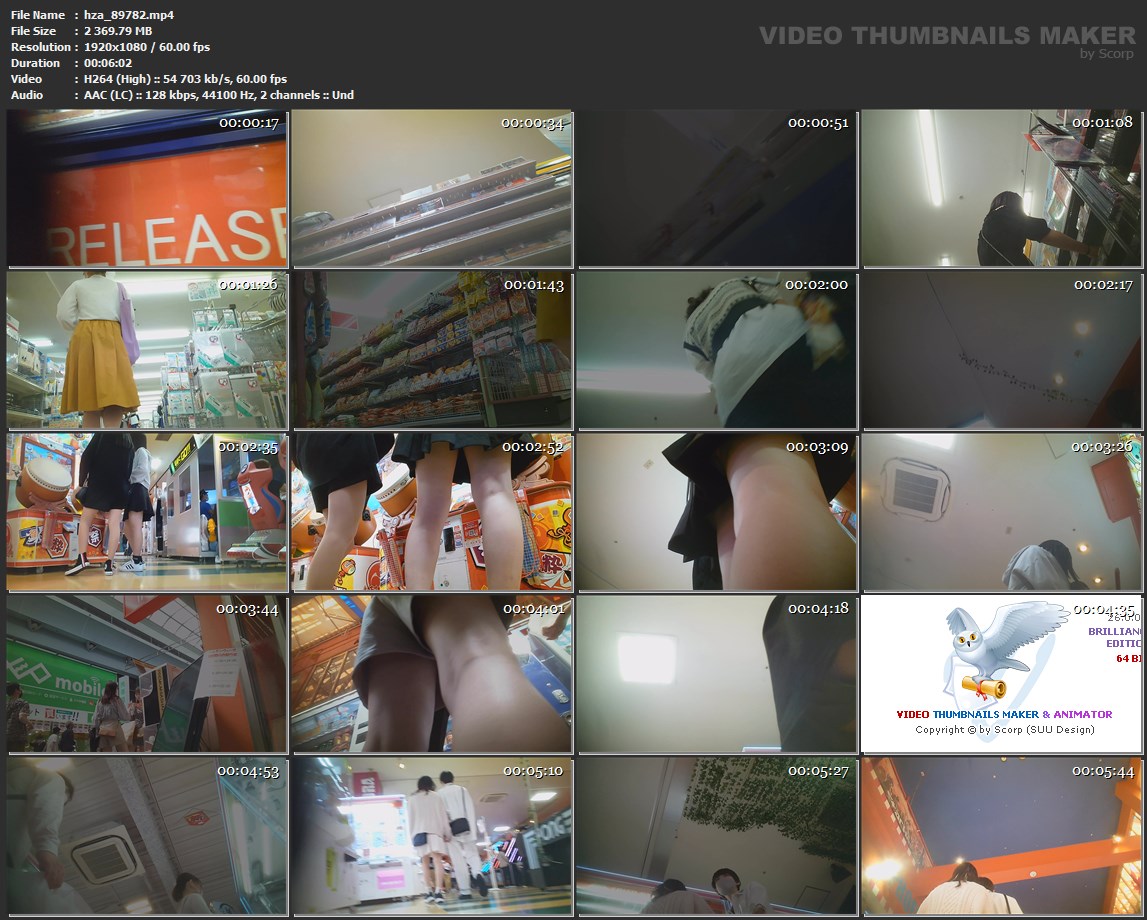Image resolution: width=1147 pixels, height=920 pixels.
Task: Select the claw machine frame at 00:05:10
Action: pyautogui.click(x=432, y=836)
